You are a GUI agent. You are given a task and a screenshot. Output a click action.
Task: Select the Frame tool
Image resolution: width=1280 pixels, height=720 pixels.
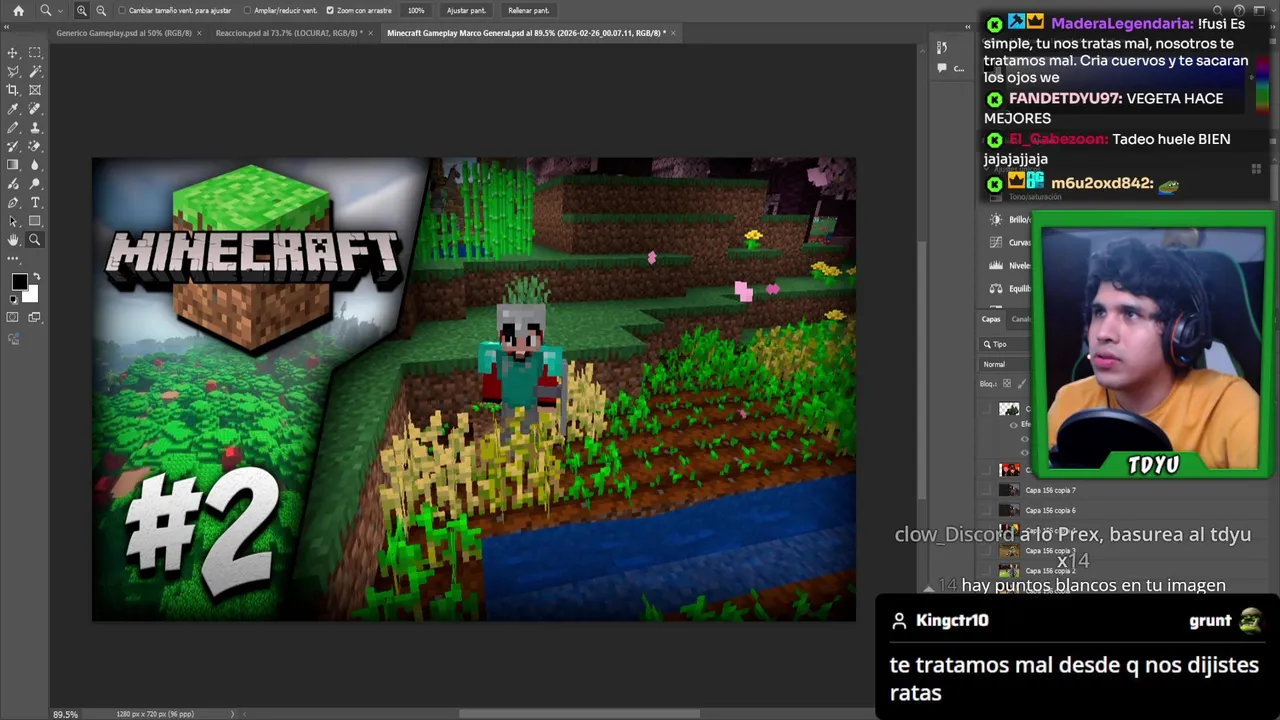pos(35,90)
